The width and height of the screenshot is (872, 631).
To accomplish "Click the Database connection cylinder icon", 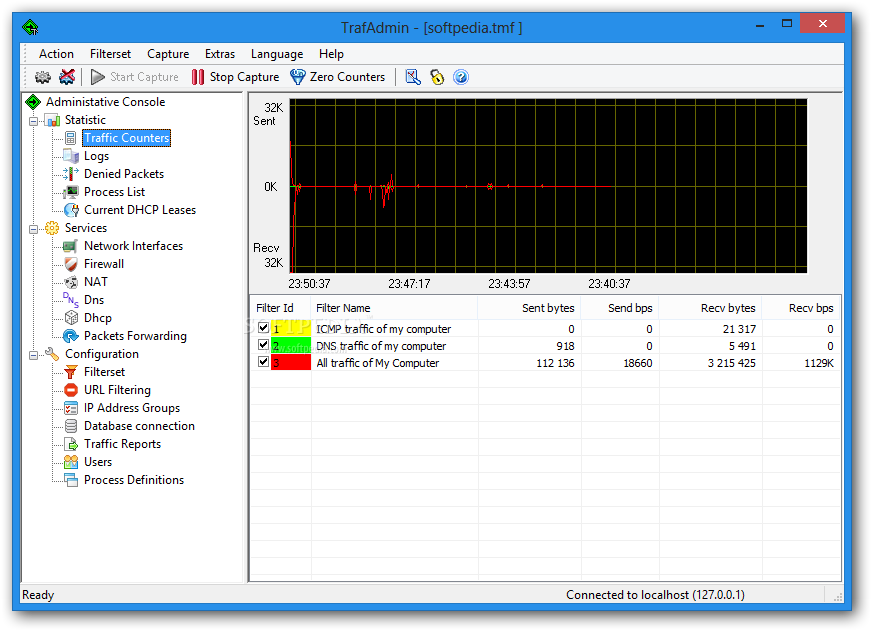I will [x=71, y=426].
